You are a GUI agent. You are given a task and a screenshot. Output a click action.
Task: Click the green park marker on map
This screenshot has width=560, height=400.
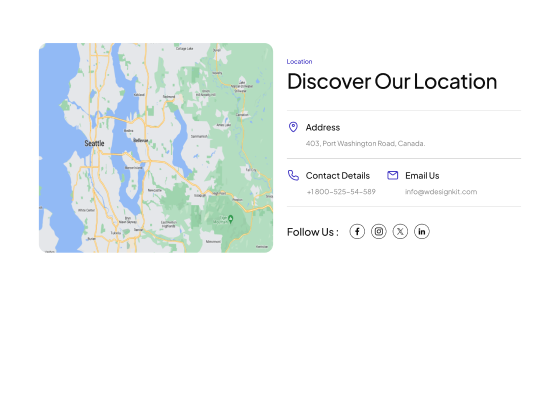point(231,219)
